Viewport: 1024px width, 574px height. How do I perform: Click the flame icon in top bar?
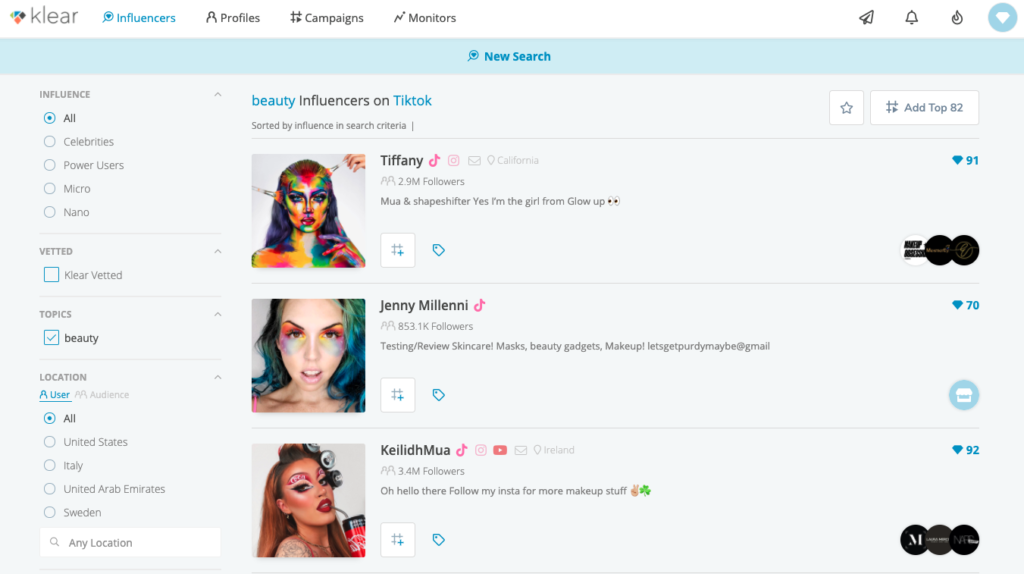956,18
